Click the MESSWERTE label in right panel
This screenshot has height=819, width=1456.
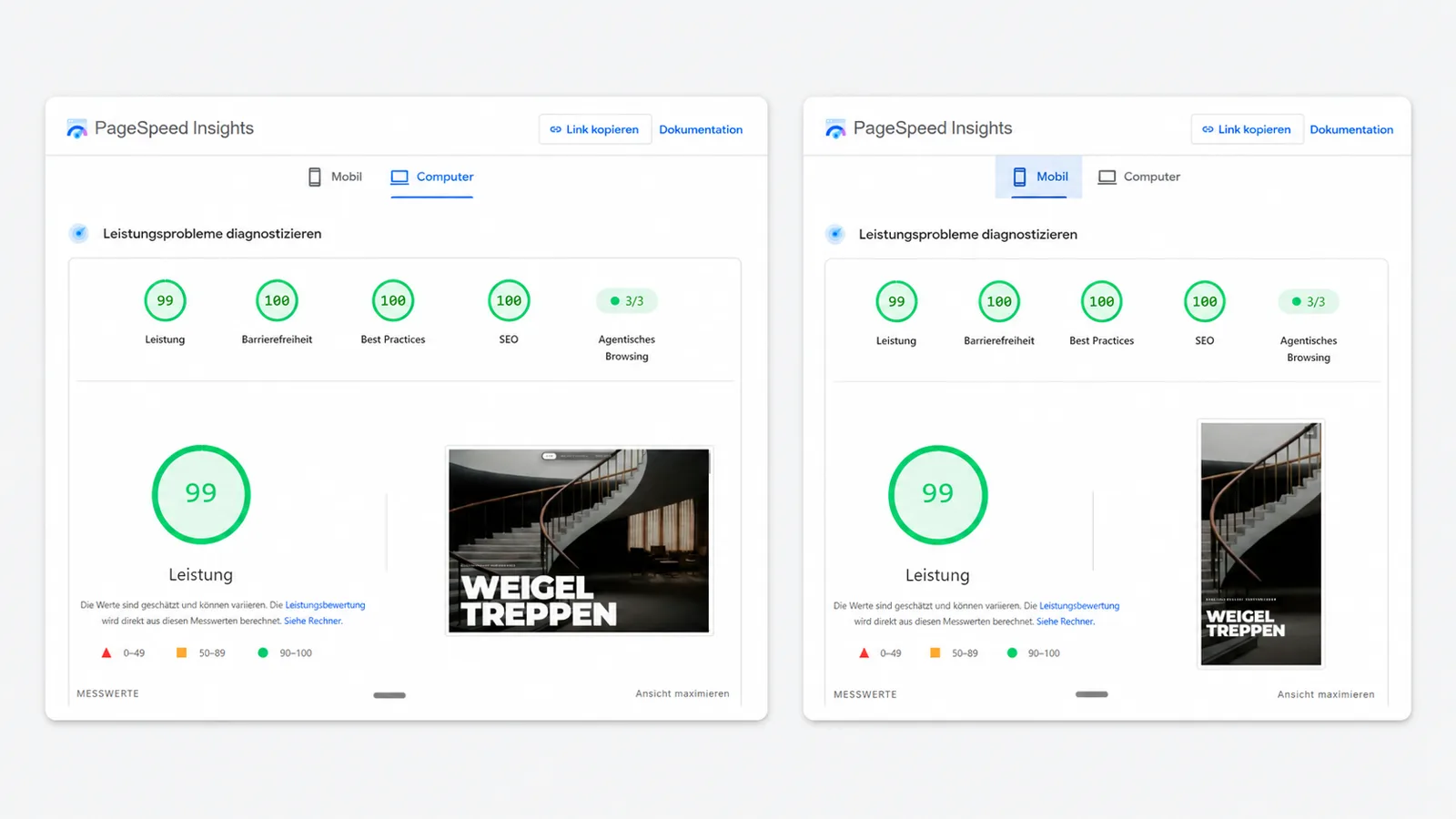[x=865, y=694]
